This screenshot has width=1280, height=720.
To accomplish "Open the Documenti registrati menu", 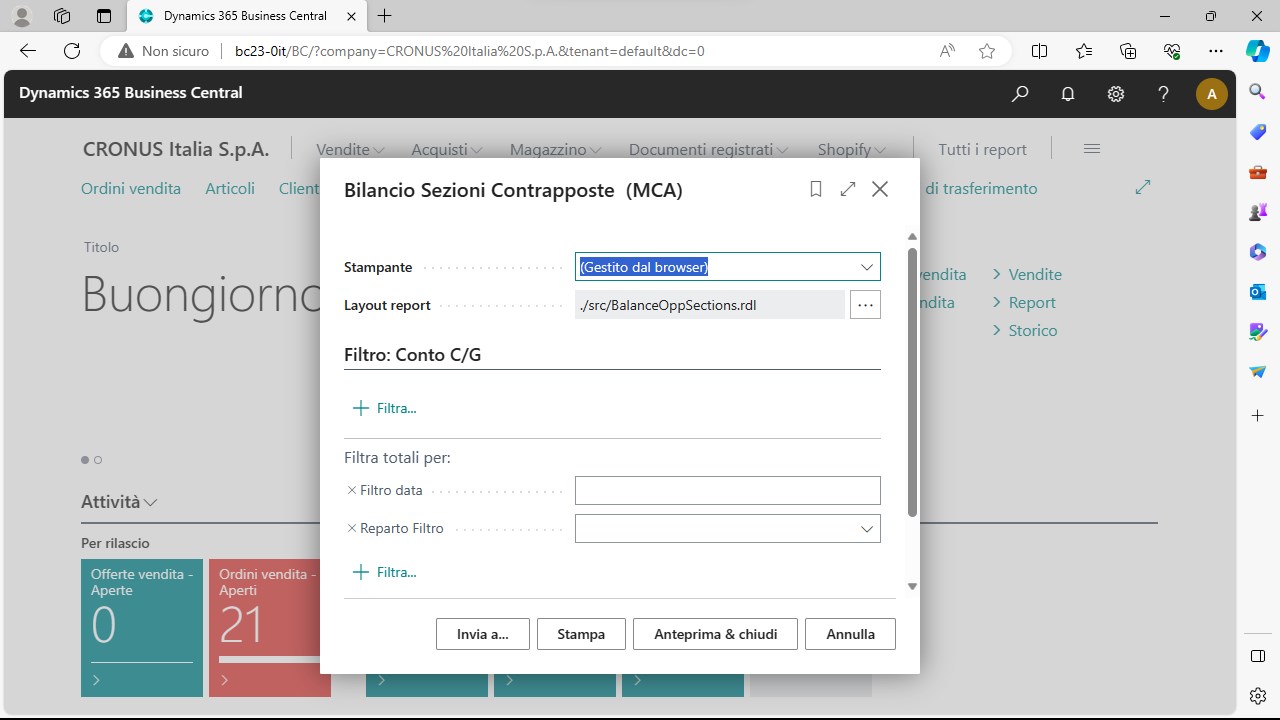I will [x=708, y=149].
